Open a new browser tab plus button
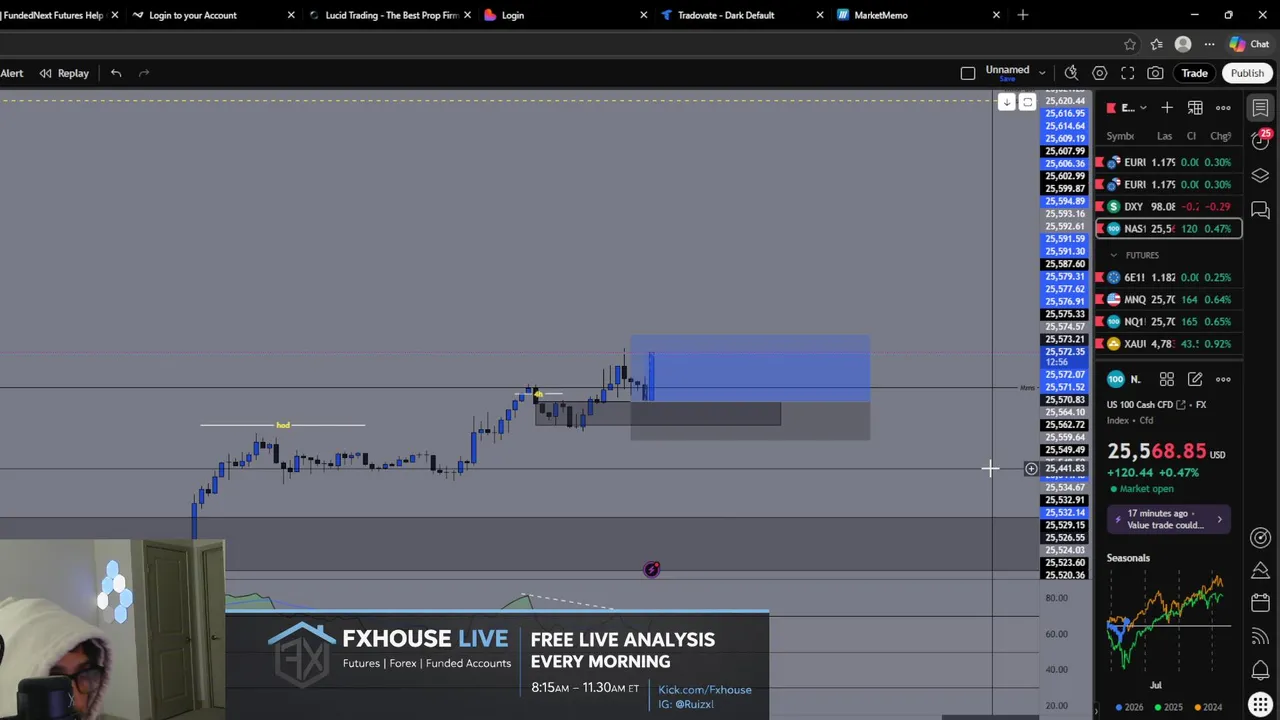Viewport: 1280px width, 720px height. (1022, 15)
